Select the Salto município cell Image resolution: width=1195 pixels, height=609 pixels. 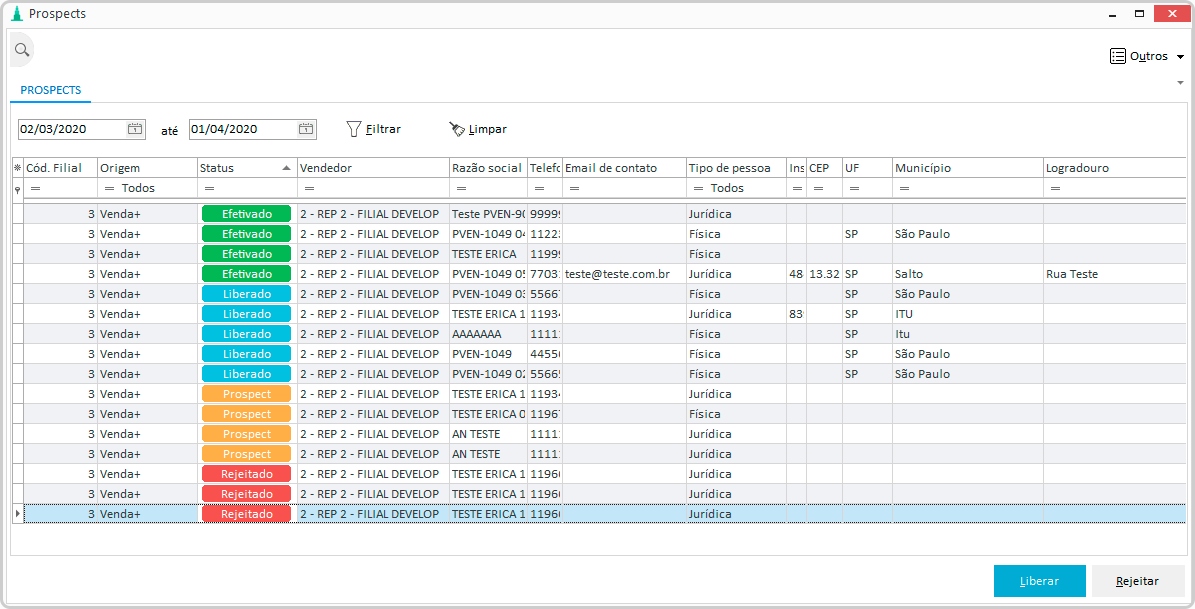[968, 274]
